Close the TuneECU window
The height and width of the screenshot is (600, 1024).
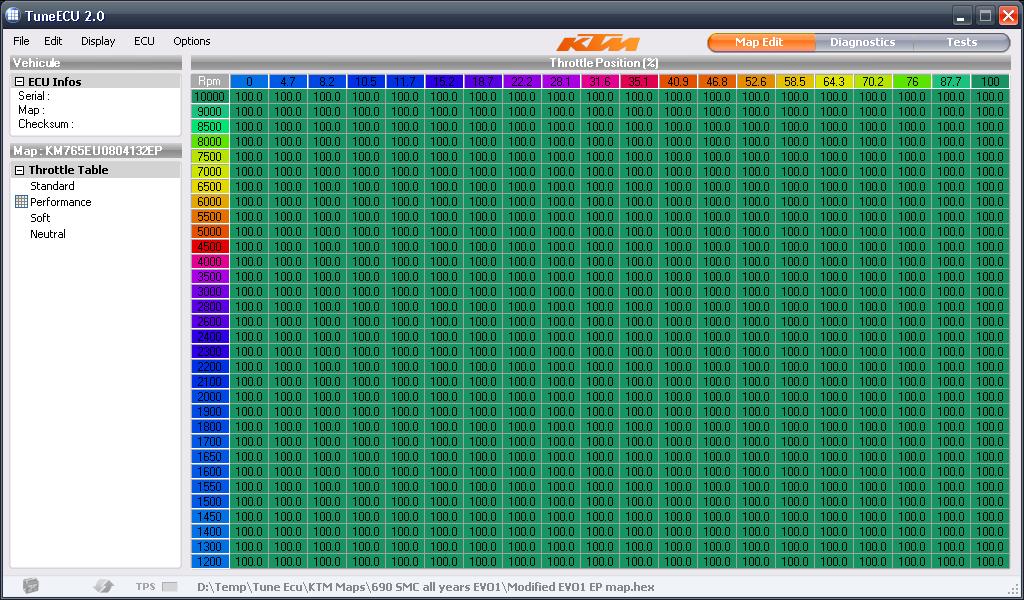1008,16
